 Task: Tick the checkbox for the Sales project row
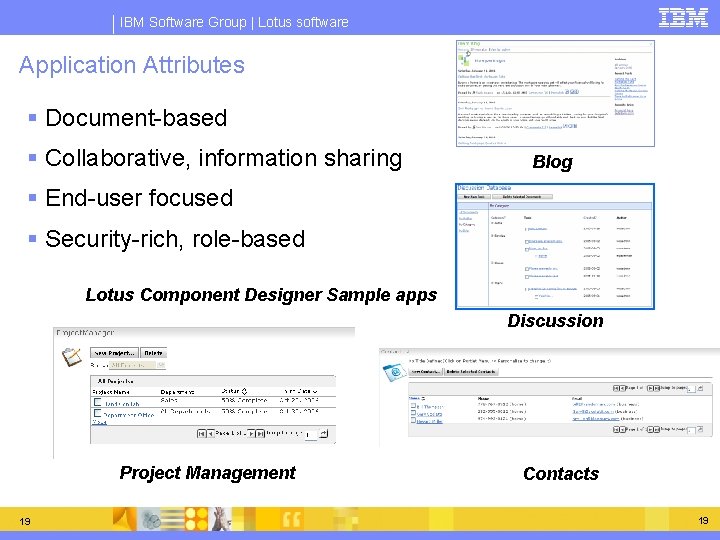(97, 402)
